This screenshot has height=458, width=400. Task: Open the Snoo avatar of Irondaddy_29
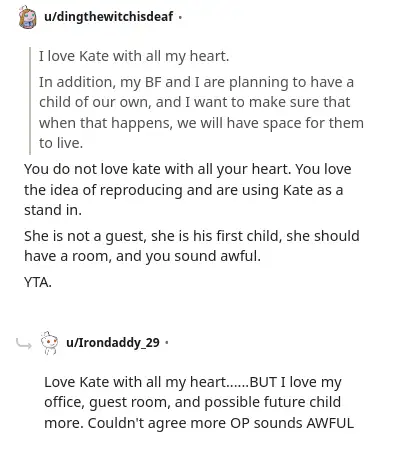coord(49,342)
